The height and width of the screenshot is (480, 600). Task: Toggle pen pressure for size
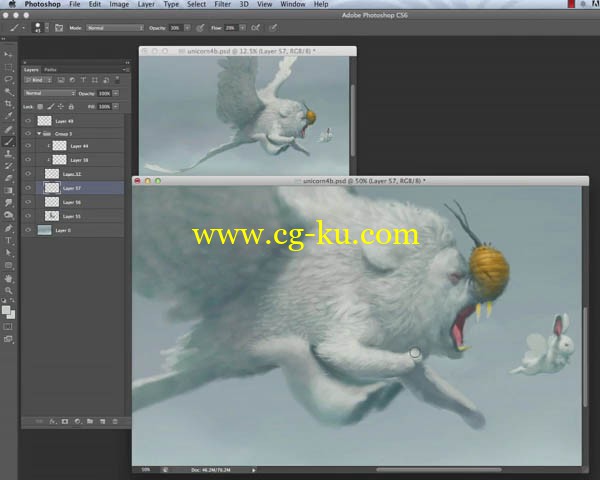(273, 28)
